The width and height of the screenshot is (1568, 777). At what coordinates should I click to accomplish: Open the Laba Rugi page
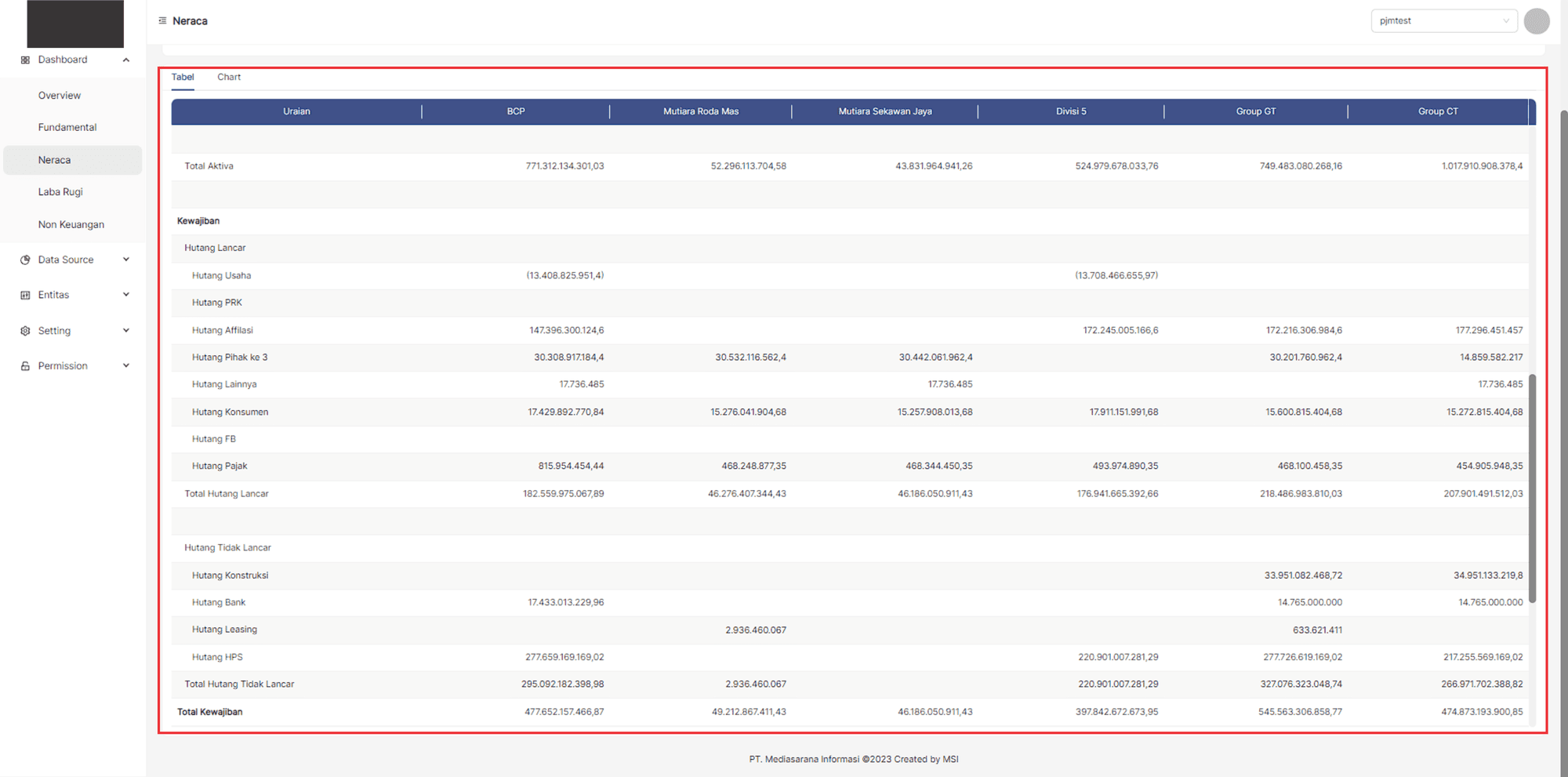pyautogui.click(x=60, y=192)
